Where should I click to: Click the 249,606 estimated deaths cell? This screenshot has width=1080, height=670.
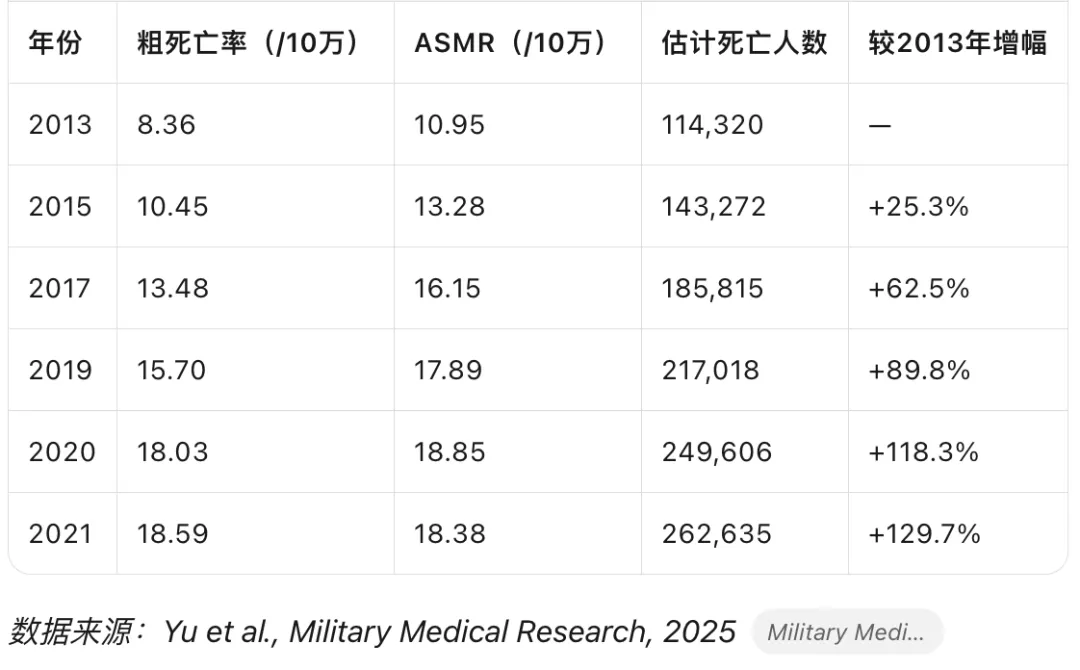[716, 452]
